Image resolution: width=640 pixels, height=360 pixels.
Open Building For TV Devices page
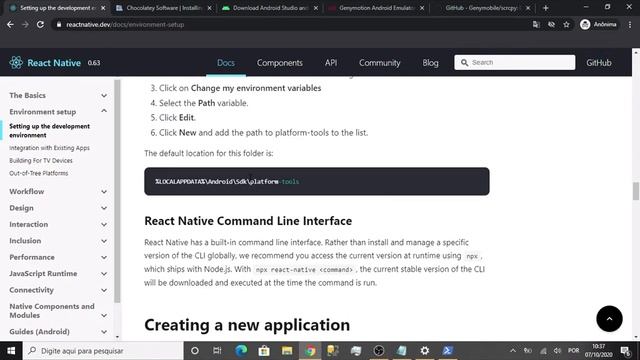pos(41,160)
